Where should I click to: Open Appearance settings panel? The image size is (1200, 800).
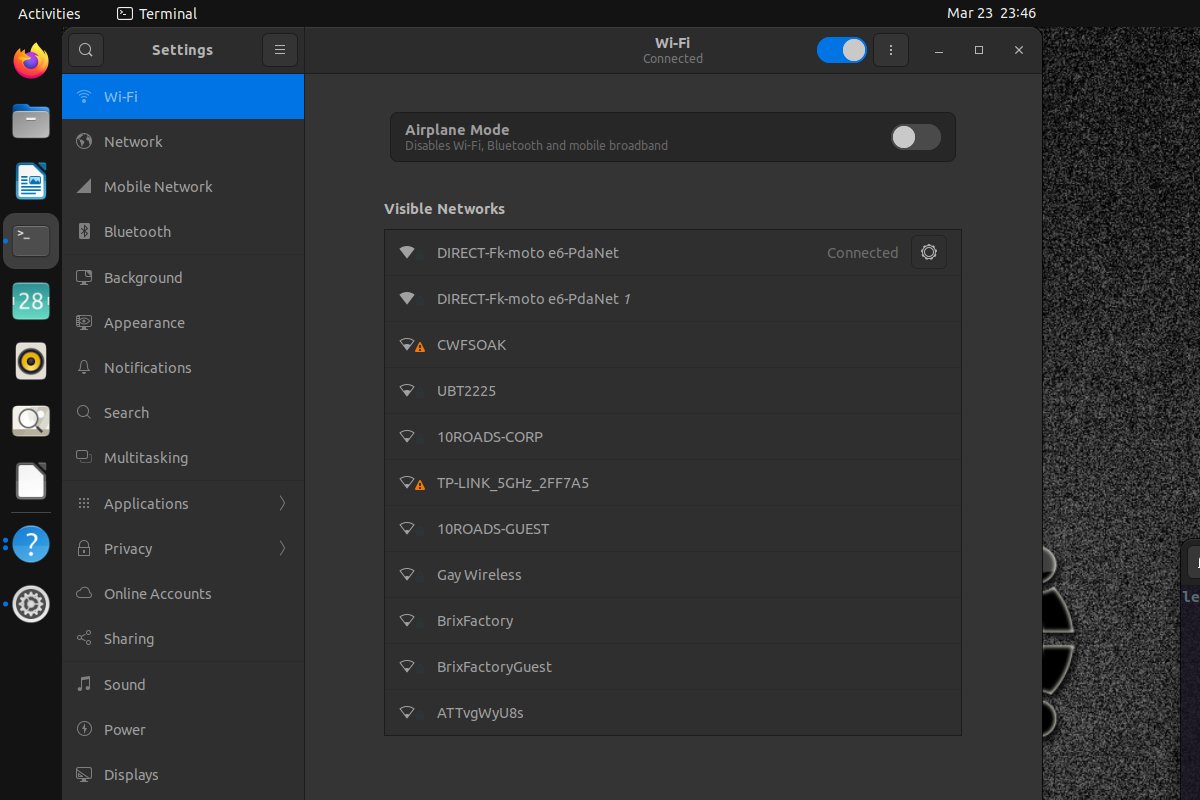[183, 323]
